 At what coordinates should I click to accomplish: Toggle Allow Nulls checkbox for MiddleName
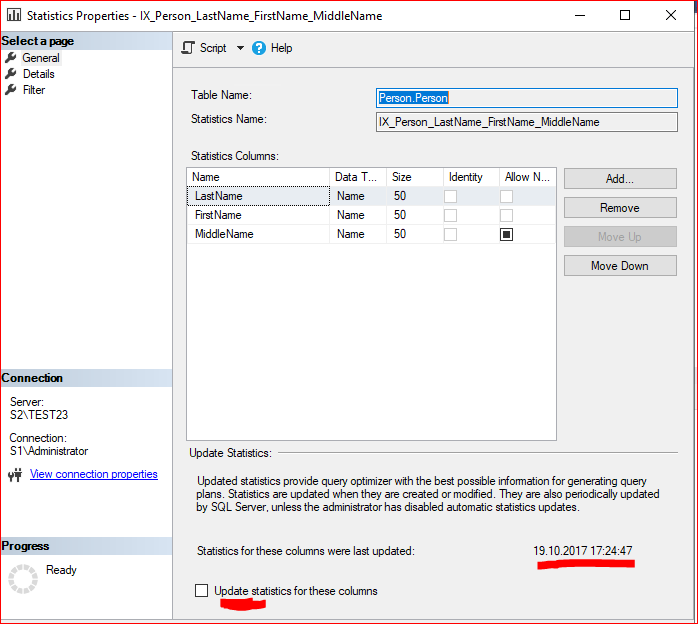[x=506, y=234]
